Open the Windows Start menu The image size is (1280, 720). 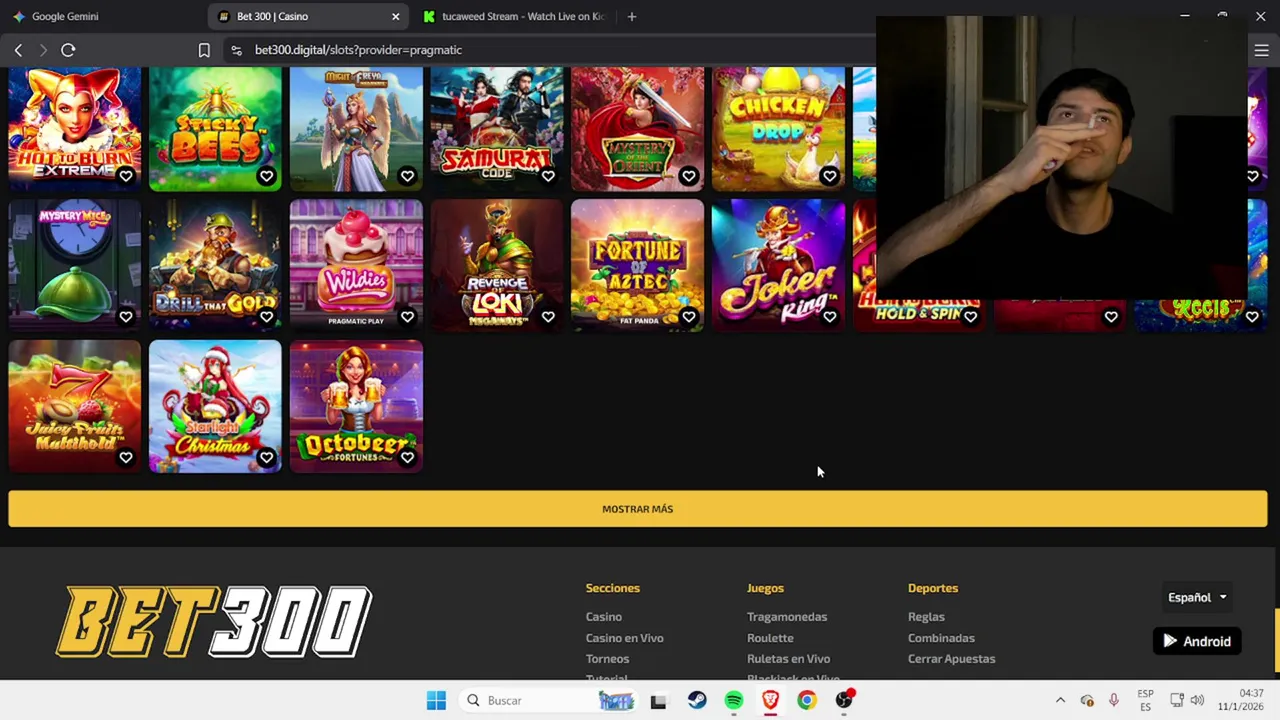tap(436, 701)
